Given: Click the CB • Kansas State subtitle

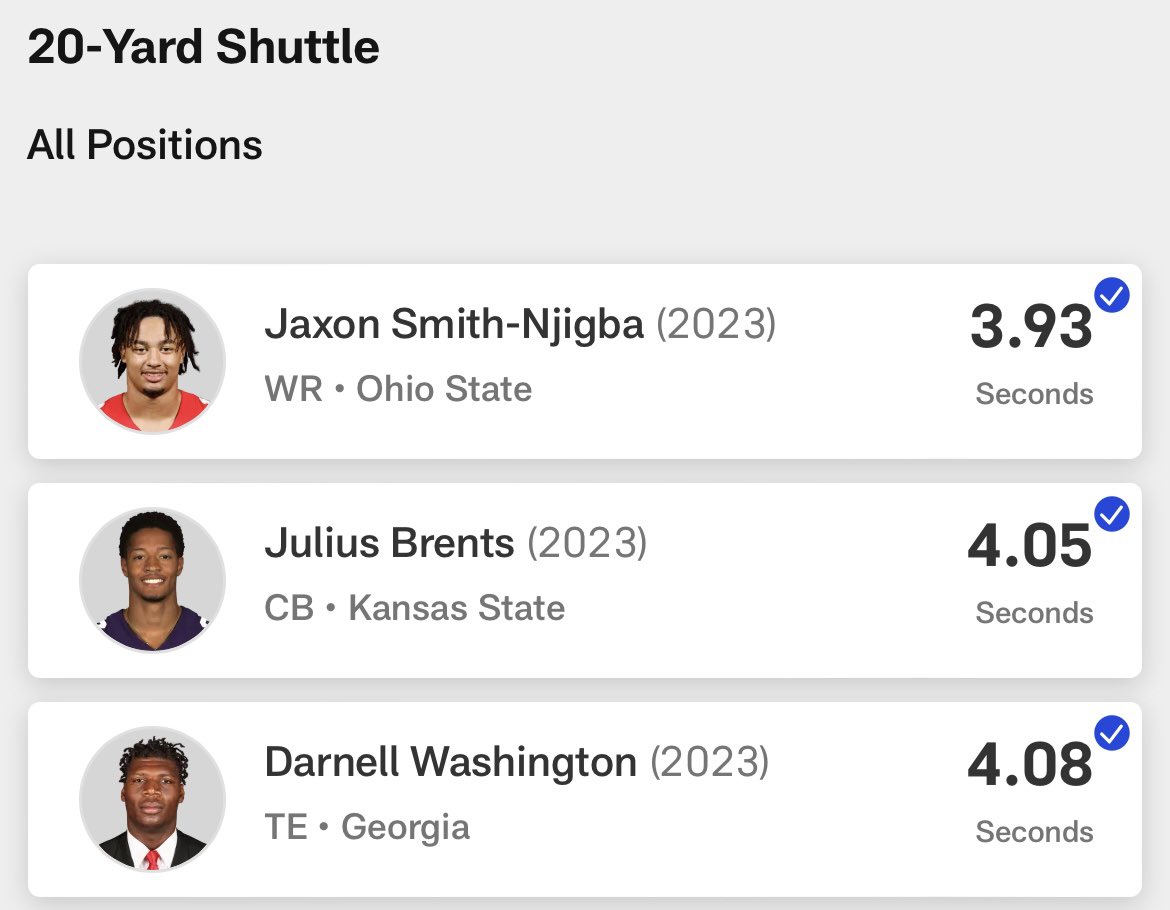Looking at the screenshot, I should pos(415,608).
